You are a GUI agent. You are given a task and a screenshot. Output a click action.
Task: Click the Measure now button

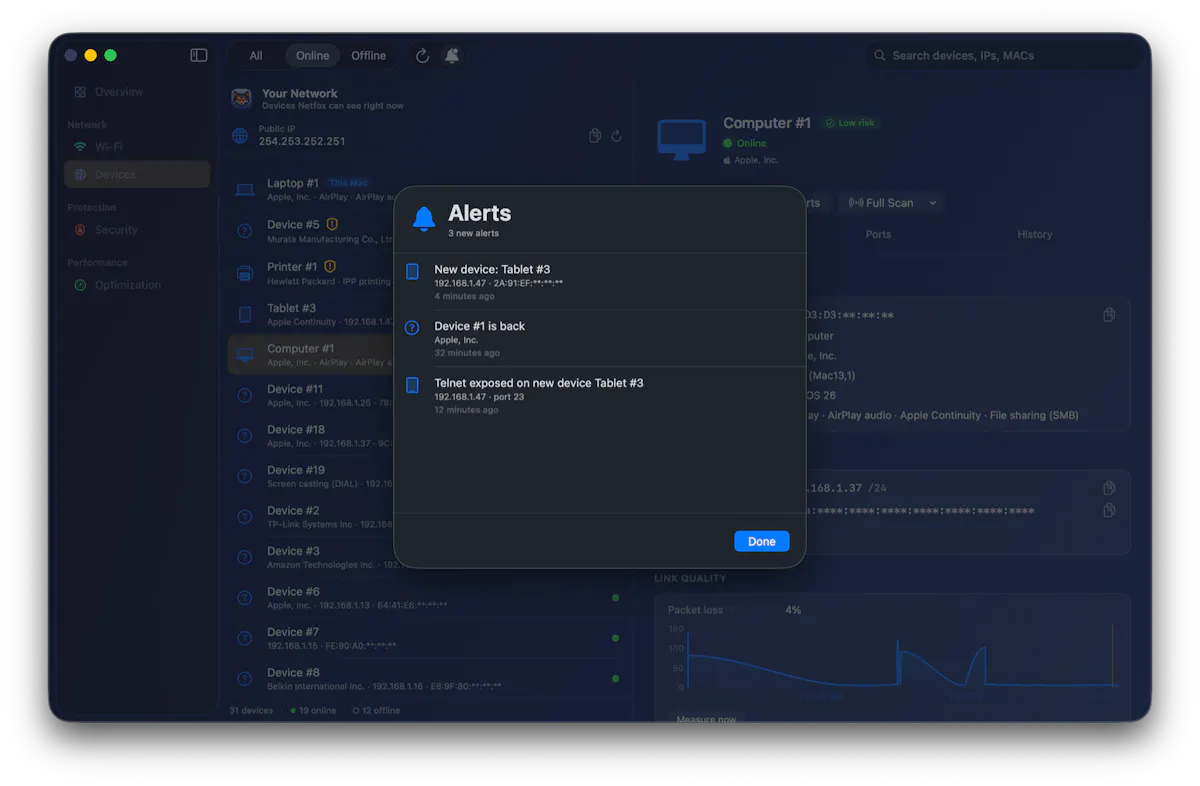point(706,718)
